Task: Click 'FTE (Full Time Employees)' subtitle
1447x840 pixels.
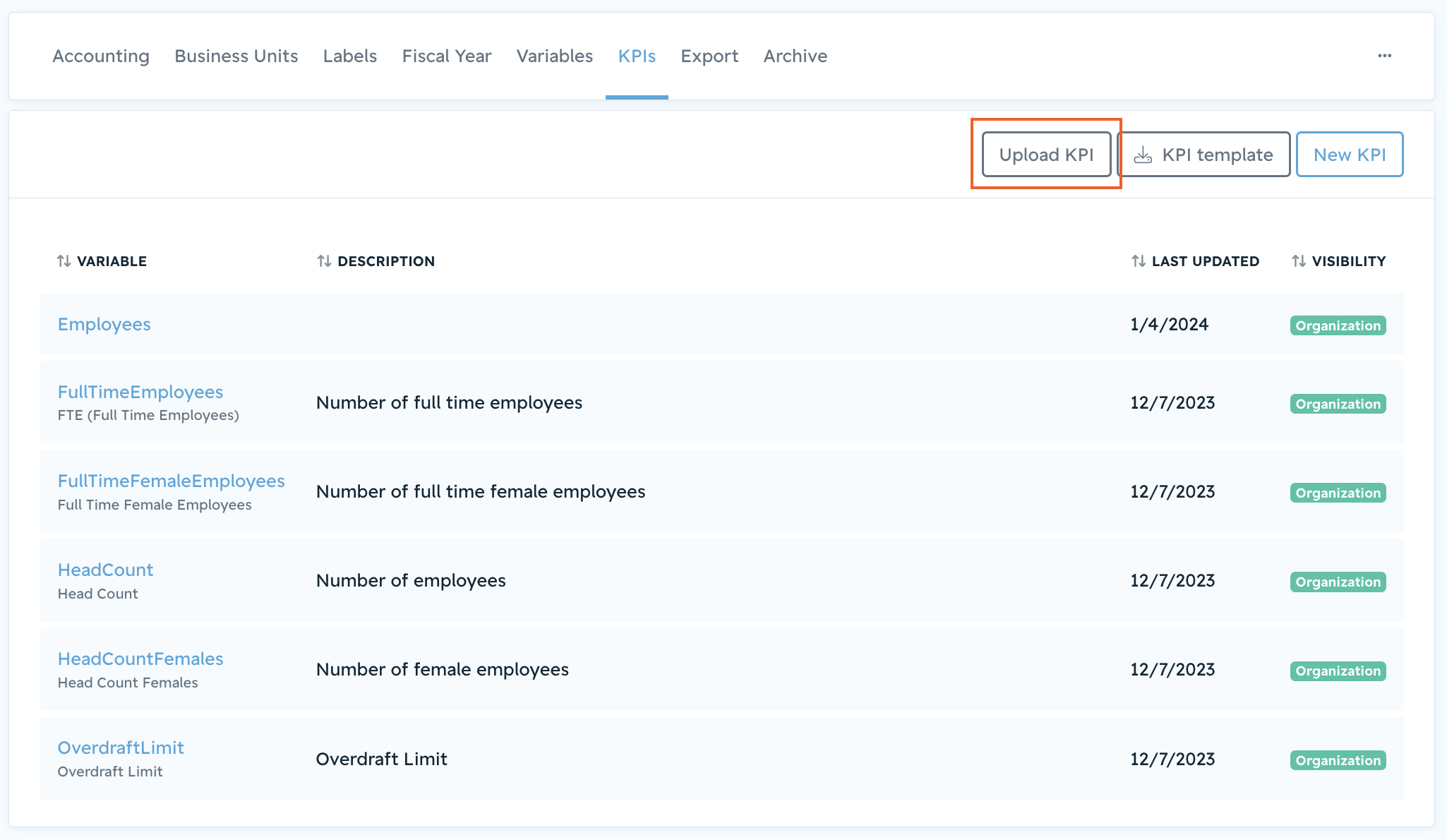Action: tap(148, 415)
